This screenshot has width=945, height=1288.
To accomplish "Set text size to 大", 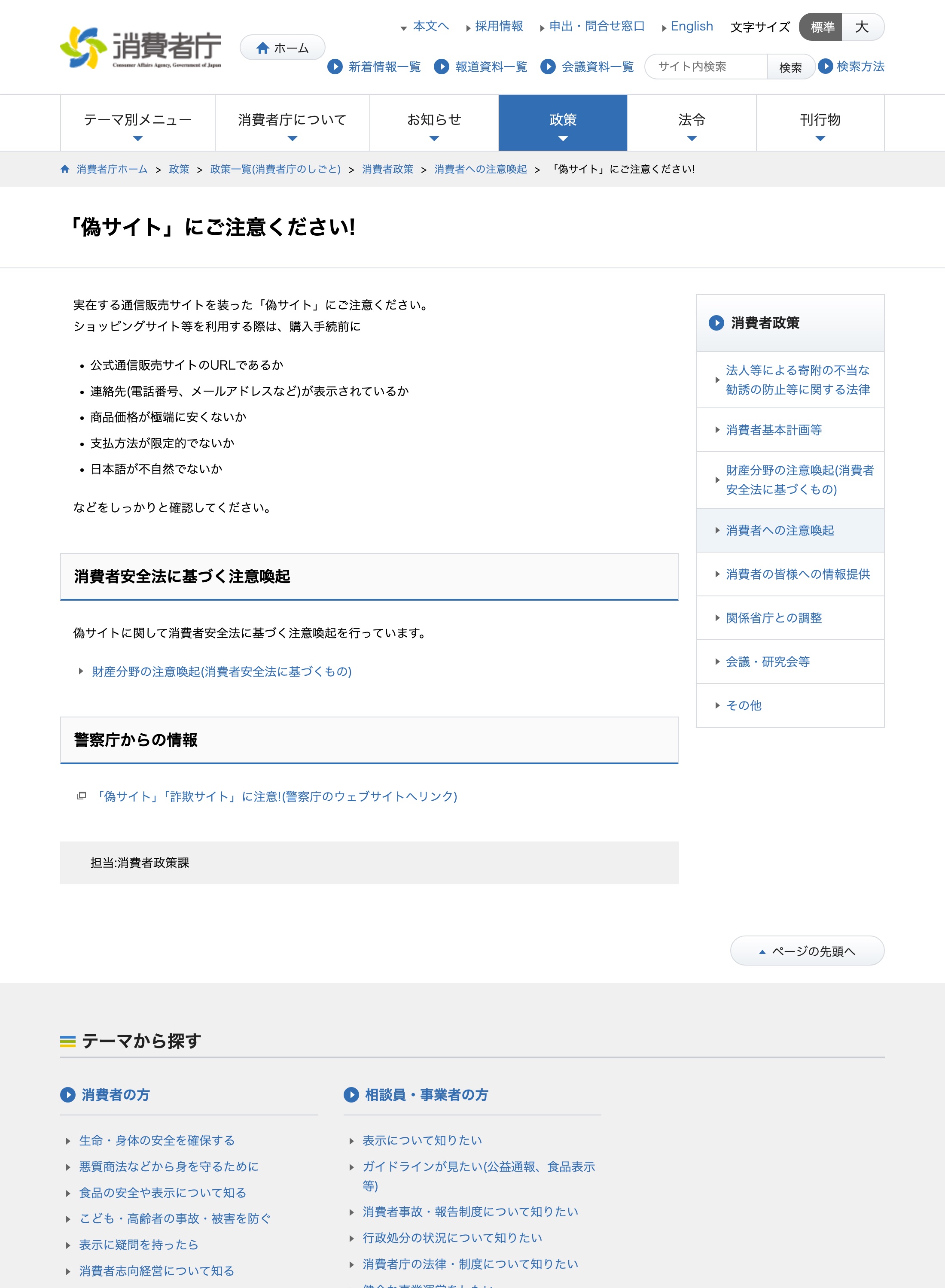I will (x=863, y=27).
